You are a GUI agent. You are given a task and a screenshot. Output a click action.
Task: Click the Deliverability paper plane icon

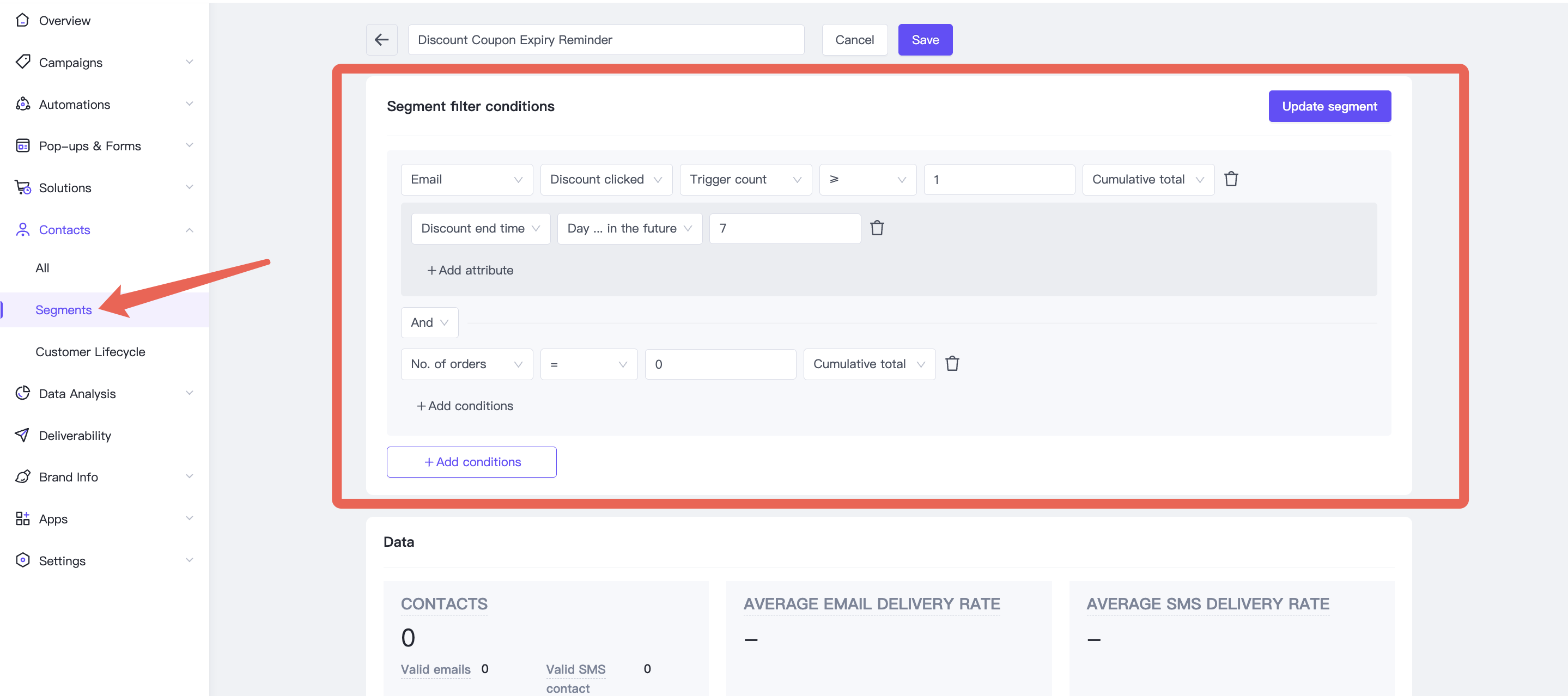pyautogui.click(x=22, y=435)
